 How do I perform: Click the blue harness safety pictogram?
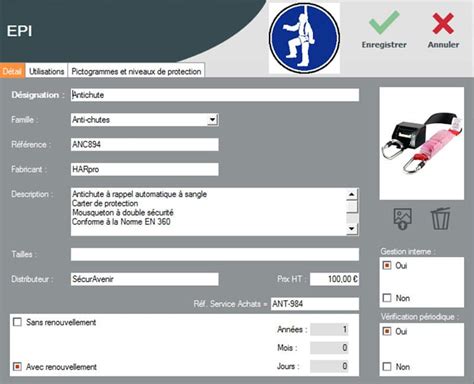(x=304, y=38)
